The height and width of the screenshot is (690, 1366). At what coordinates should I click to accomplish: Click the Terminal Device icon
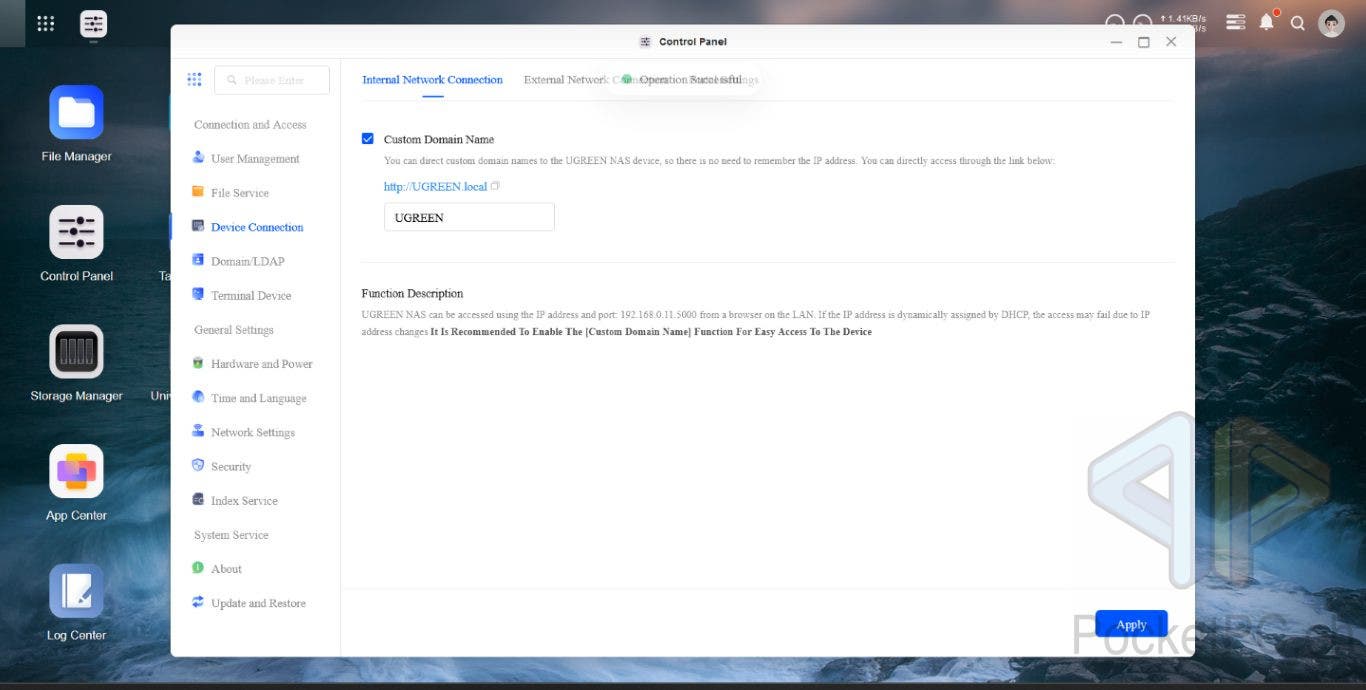pos(198,295)
